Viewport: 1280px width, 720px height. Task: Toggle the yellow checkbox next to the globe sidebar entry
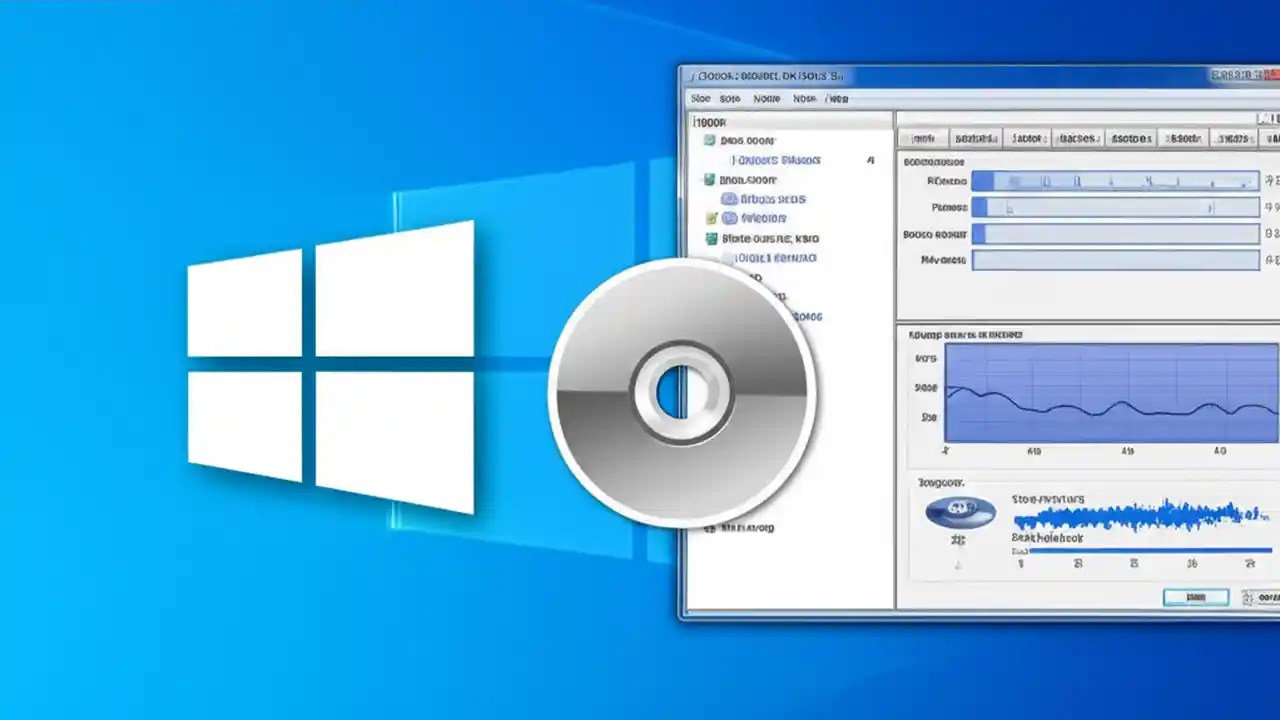(x=710, y=217)
